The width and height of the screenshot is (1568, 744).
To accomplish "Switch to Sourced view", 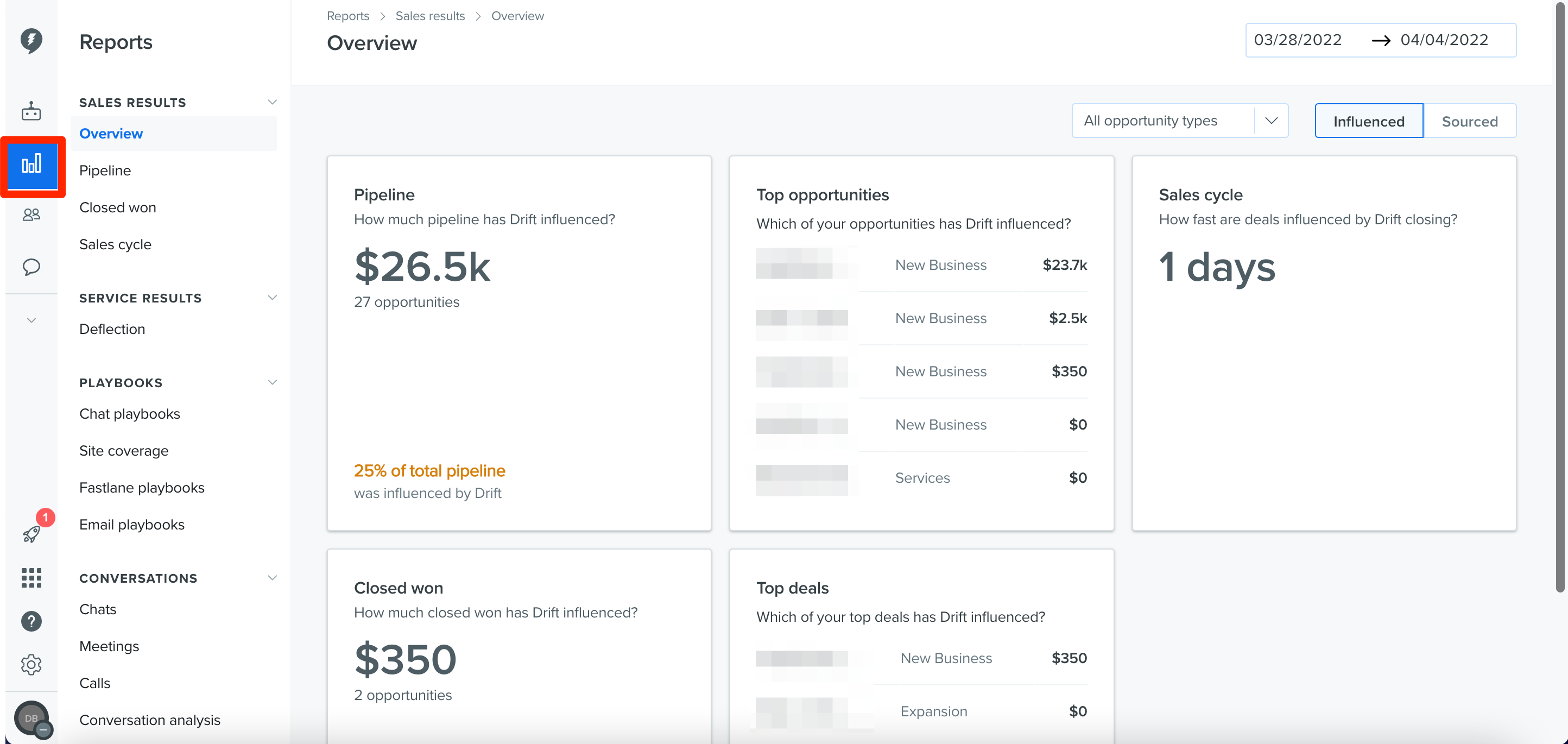I will pyautogui.click(x=1469, y=121).
